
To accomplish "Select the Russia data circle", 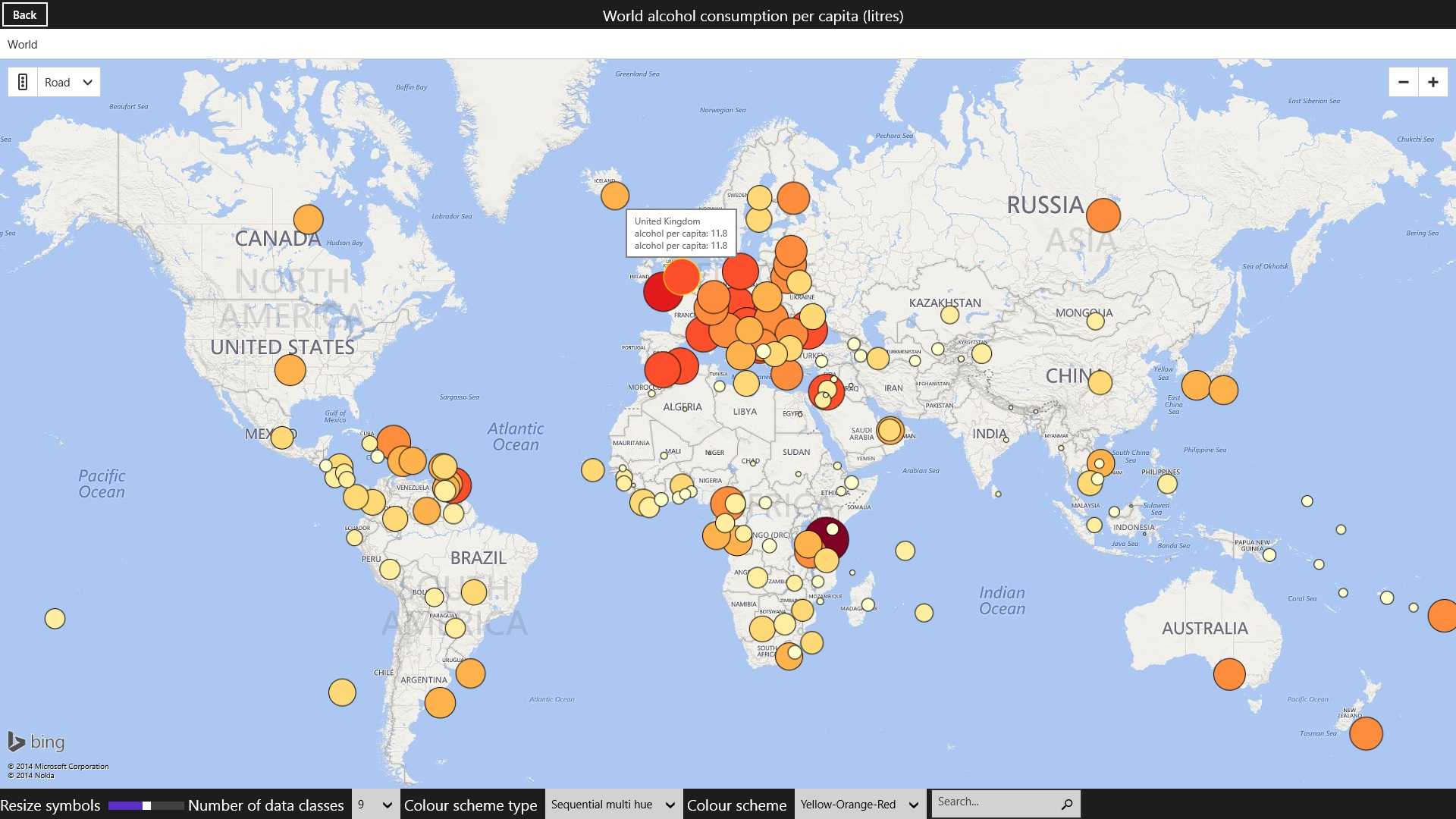I will tap(1103, 215).
